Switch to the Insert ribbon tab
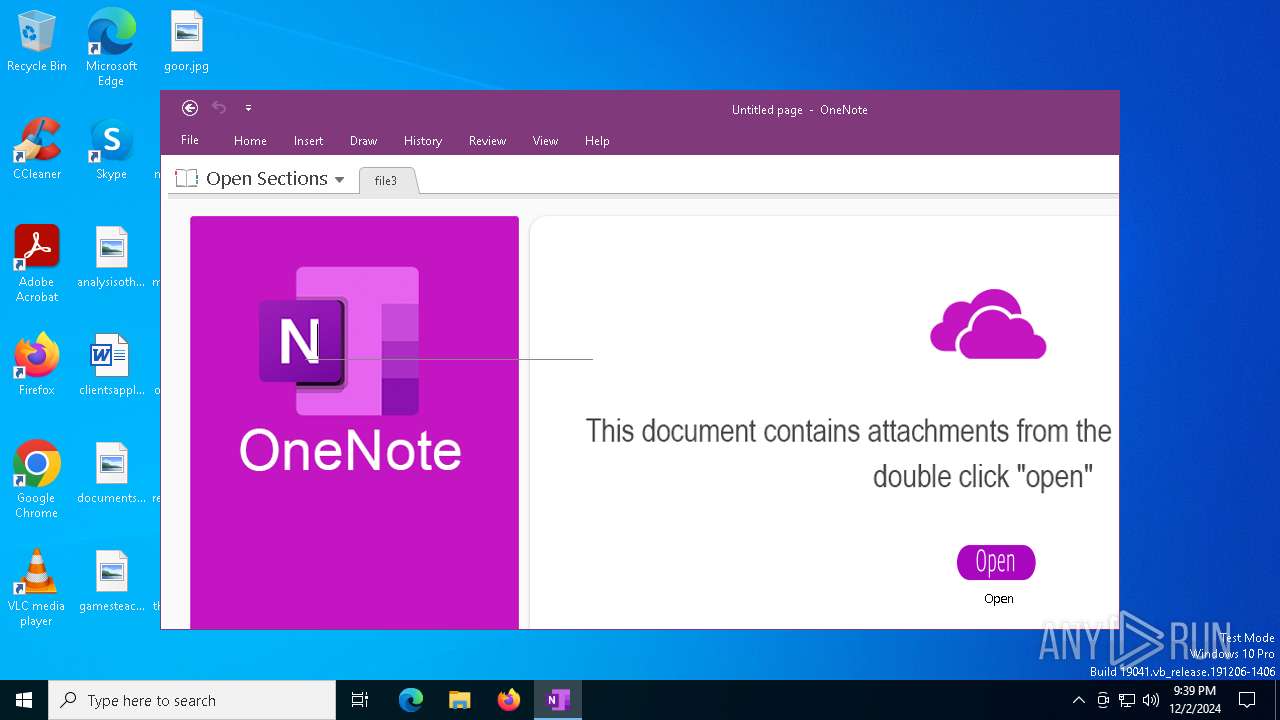 308,141
